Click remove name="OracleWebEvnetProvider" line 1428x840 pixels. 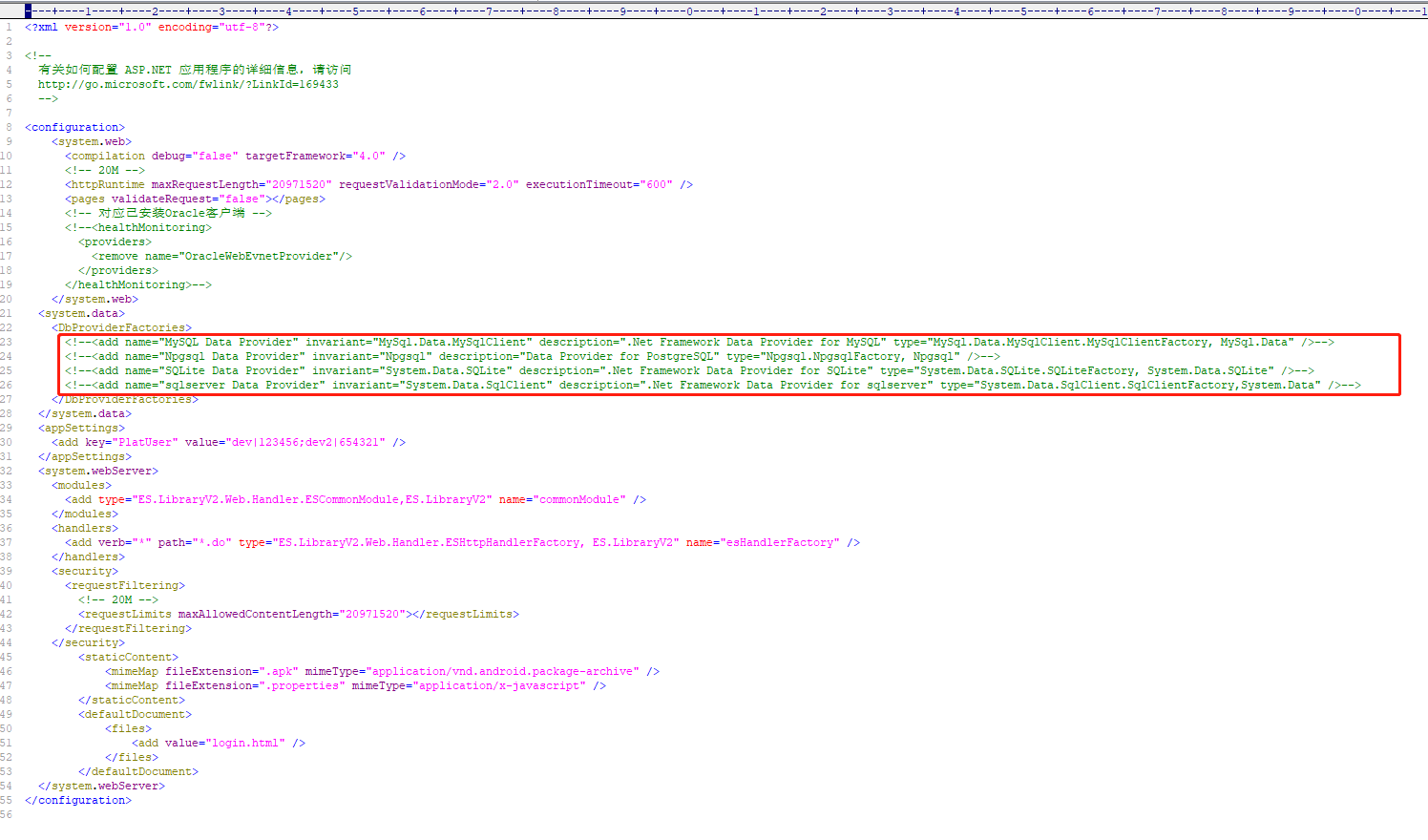(x=221, y=256)
